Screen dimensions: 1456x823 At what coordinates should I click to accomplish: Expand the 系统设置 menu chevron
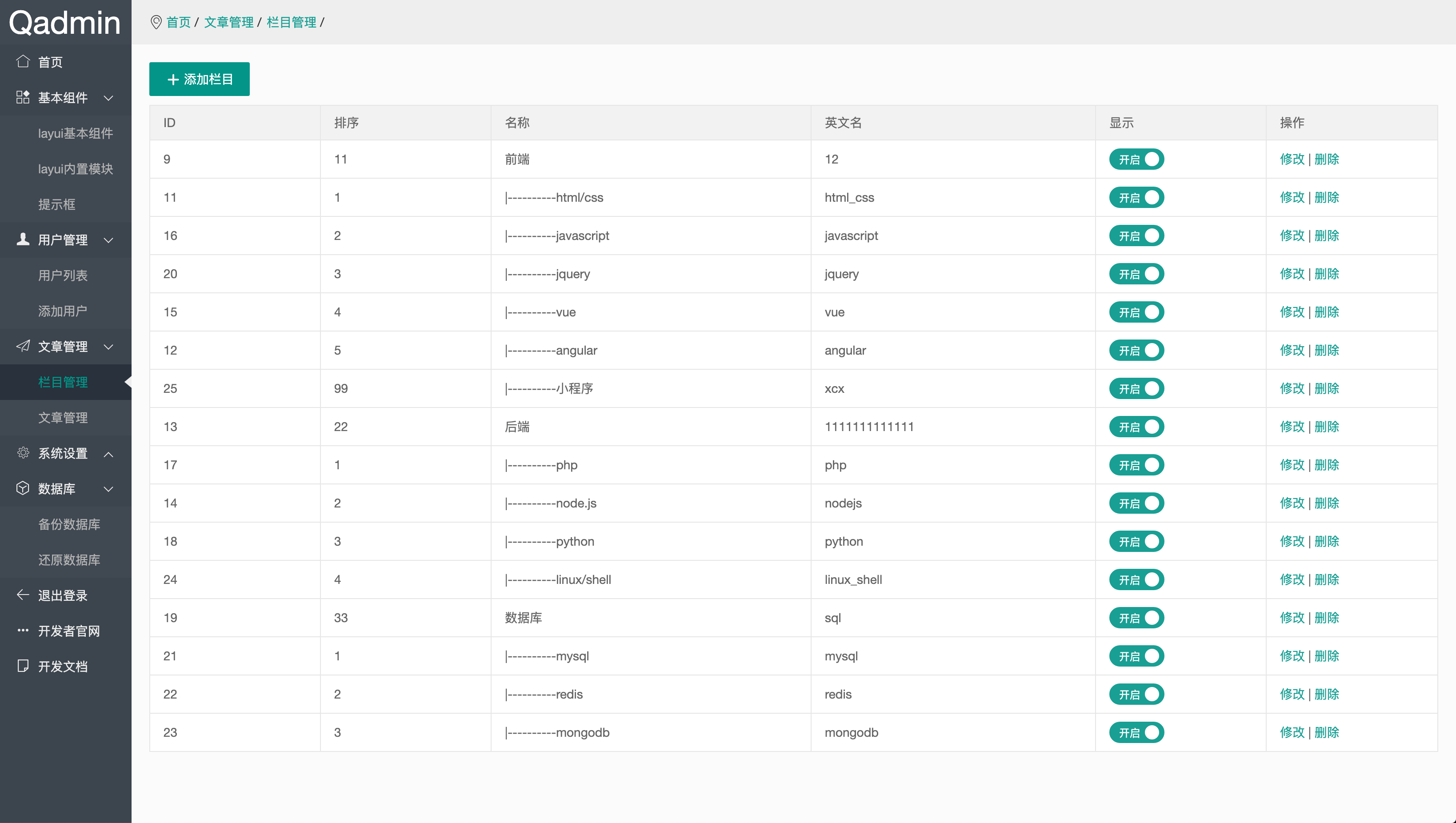point(108,454)
